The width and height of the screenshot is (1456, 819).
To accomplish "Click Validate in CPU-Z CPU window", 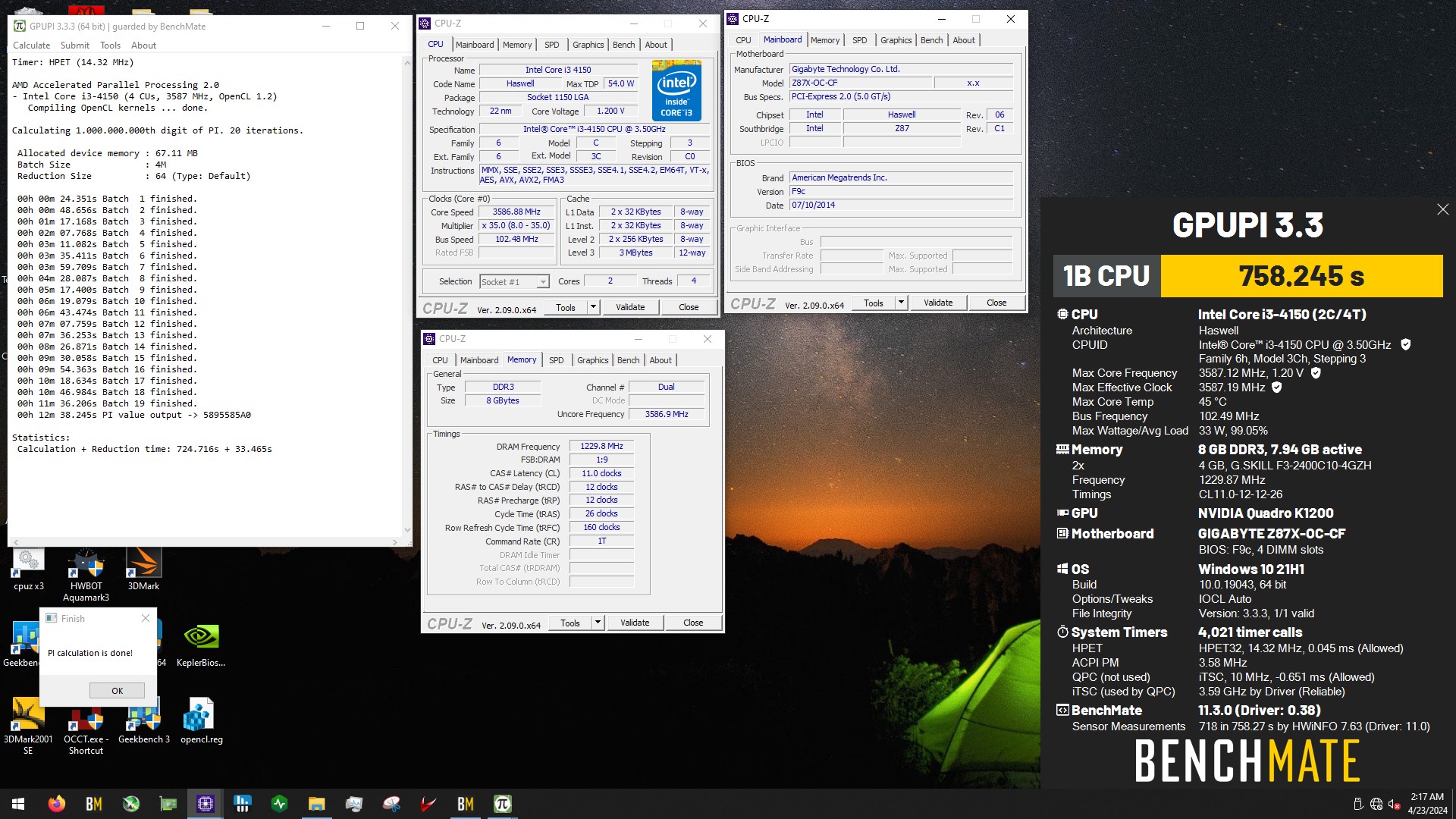I will pos(630,307).
